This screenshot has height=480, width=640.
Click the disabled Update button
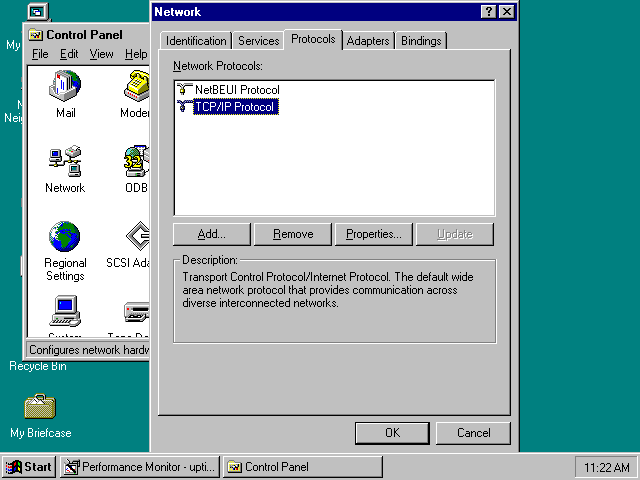coord(455,234)
